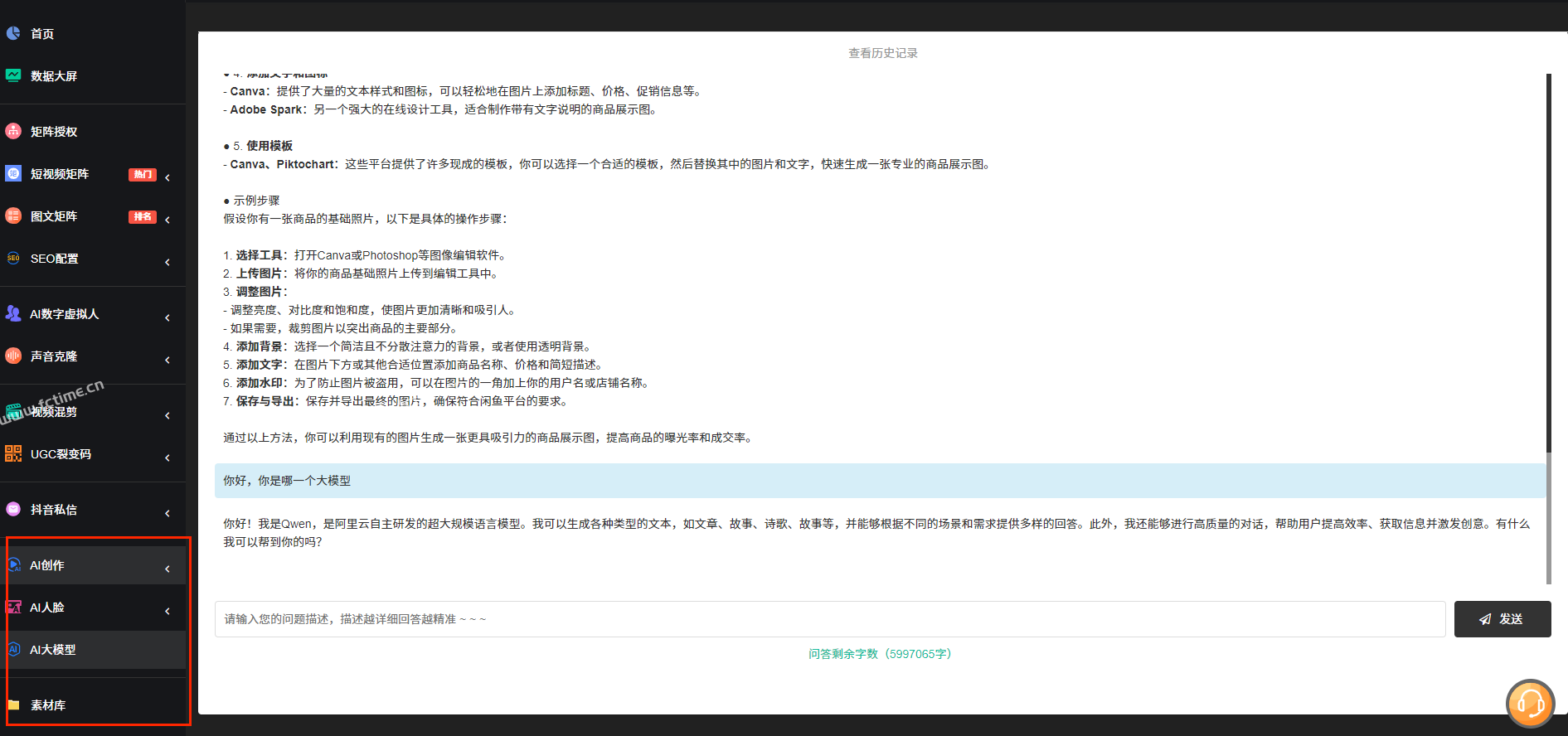This screenshot has height=736, width=1568.
Task: Open the 数据大屏 menu item
Action: click(93, 75)
